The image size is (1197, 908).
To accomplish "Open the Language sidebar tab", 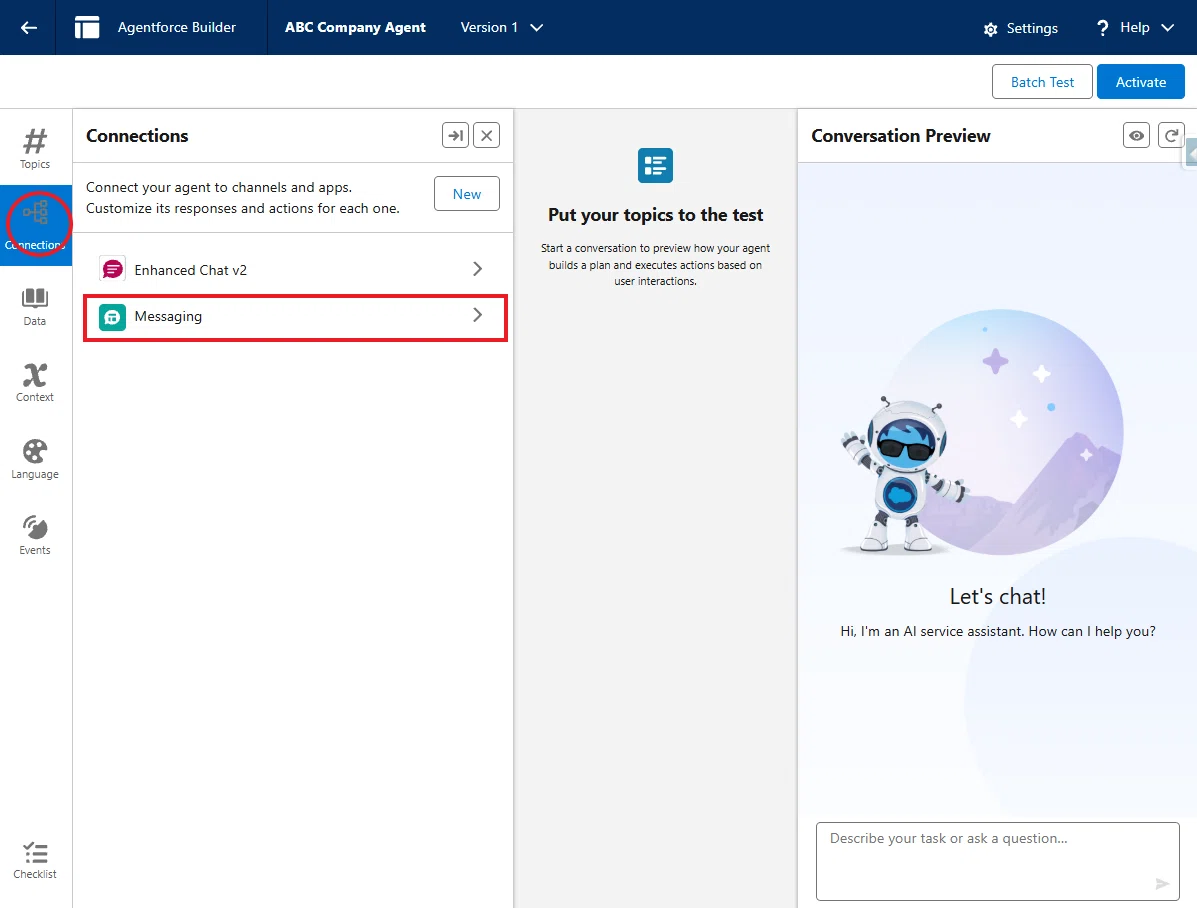I will coord(35,459).
